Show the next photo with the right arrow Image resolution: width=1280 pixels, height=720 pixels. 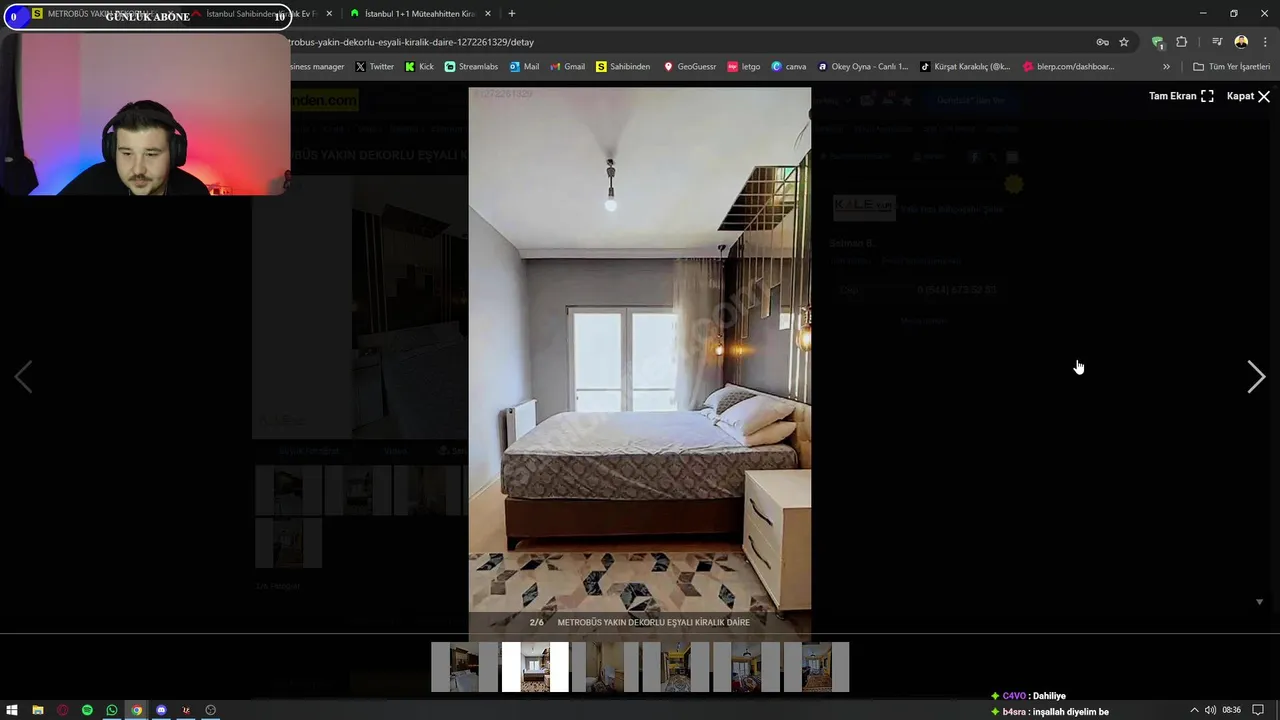tap(1256, 376)
